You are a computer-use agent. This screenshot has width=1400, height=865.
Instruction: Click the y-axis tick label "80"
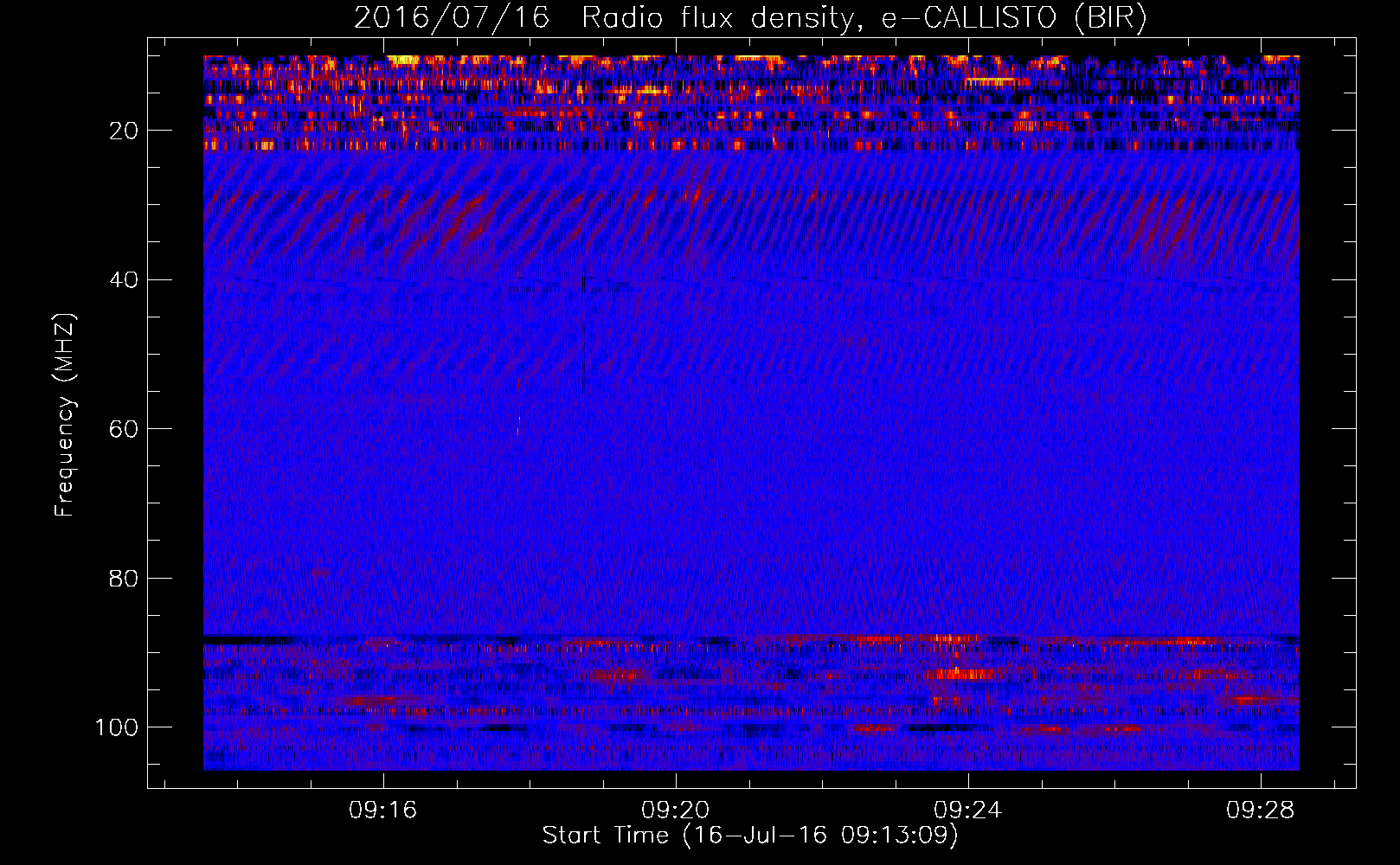pos(124,578)
